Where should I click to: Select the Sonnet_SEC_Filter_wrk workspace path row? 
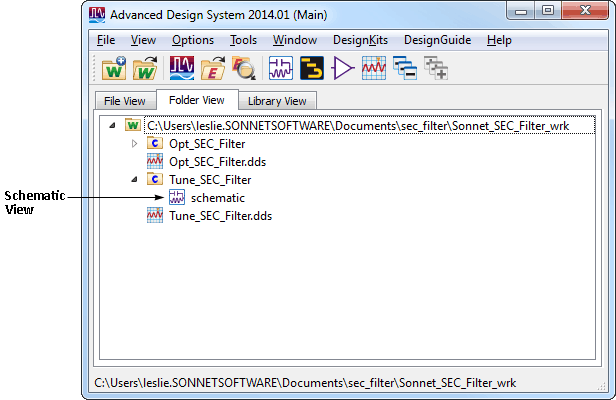point(369,126)
